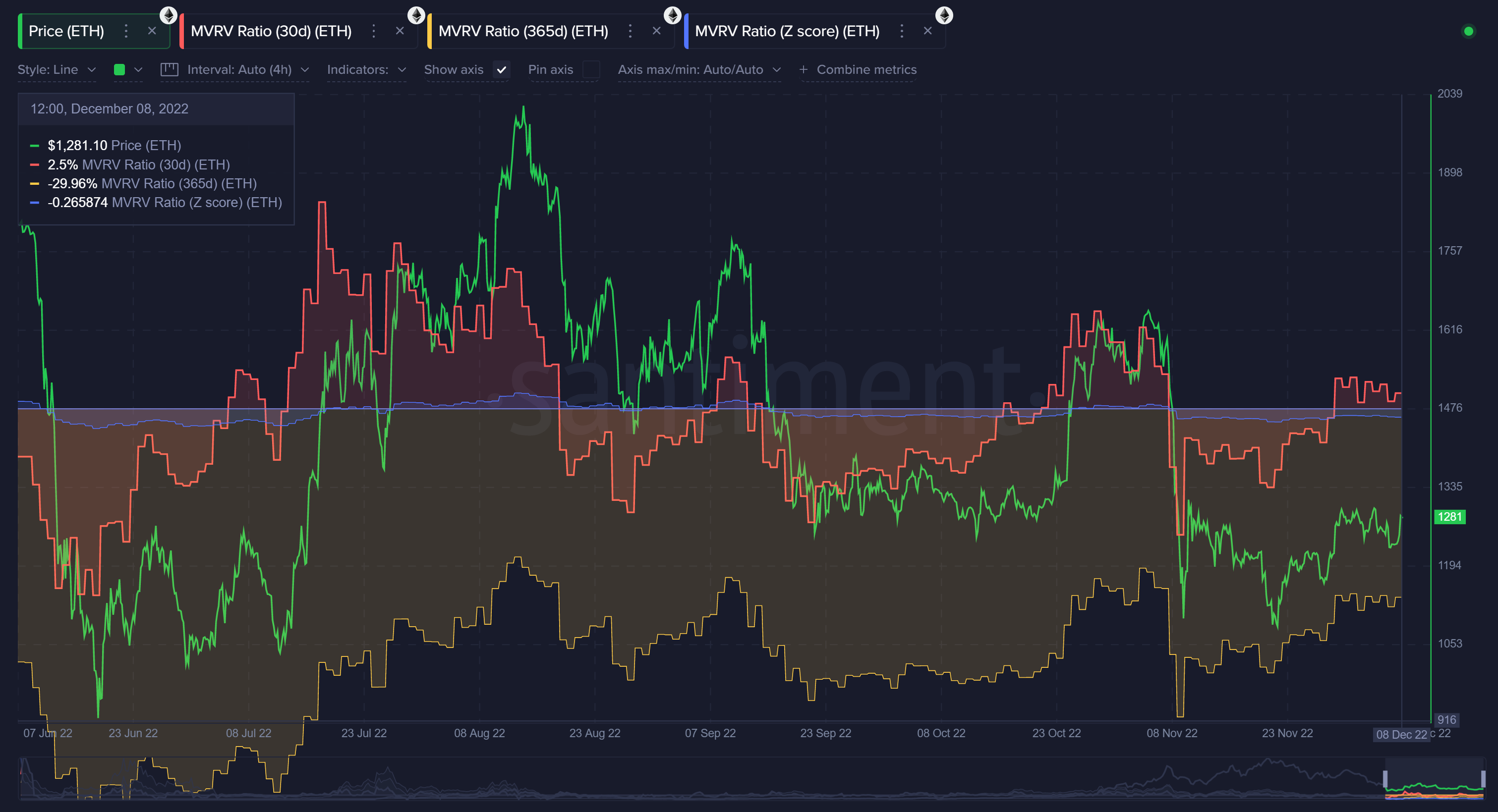Click the interval candle icon
The width and height of the screenshot is (1498, 812).
pos(169,70)
